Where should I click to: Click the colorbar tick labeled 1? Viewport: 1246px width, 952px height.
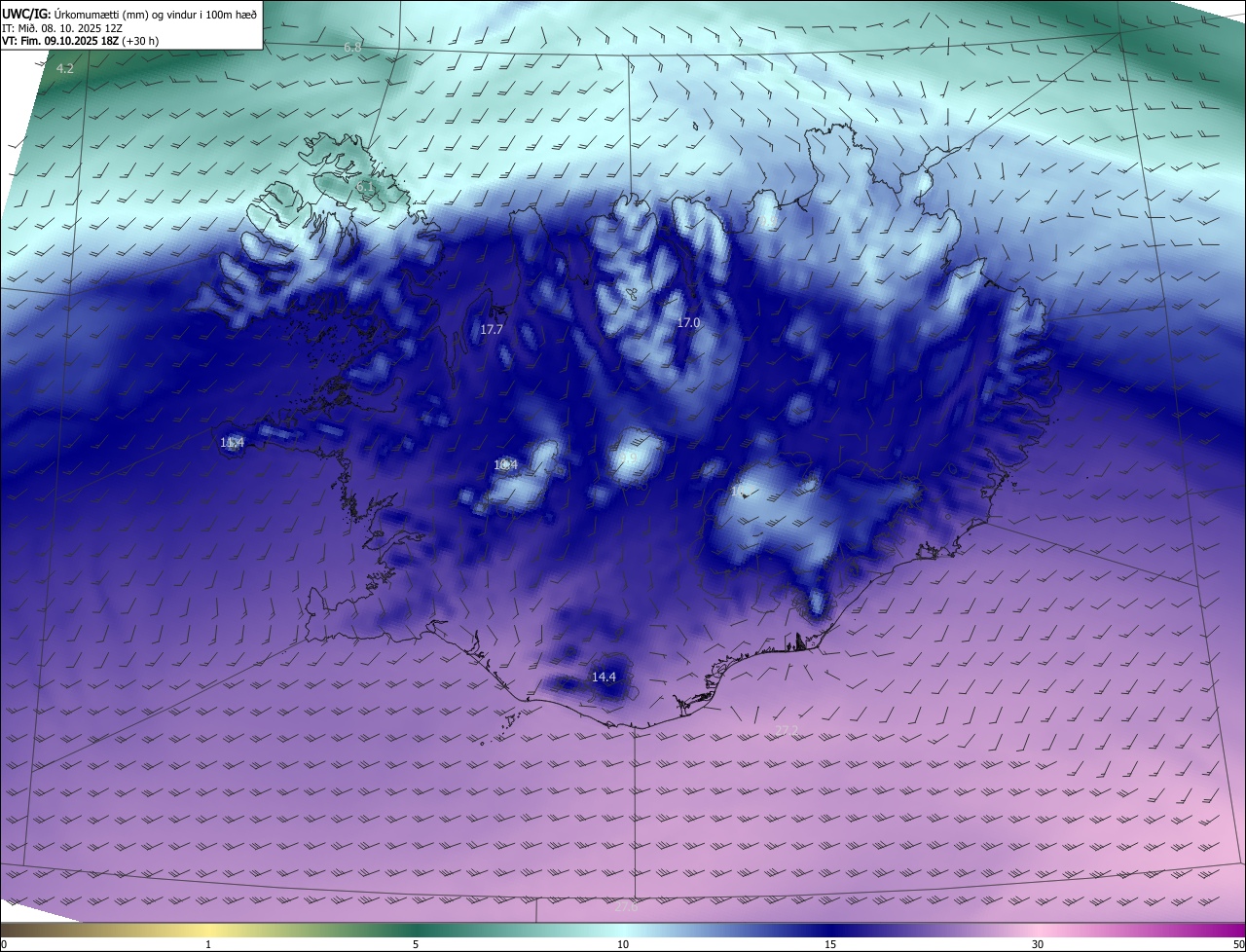[208, 944]
